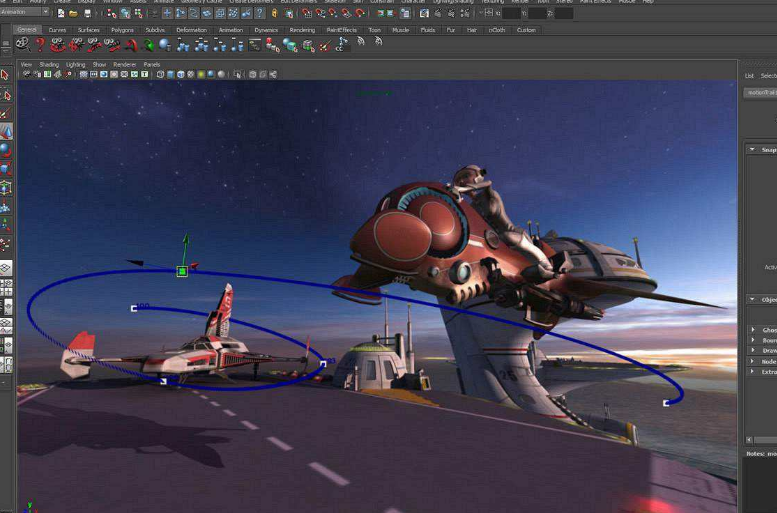Expand the Node Behavior section

click(x=753, y=361)
